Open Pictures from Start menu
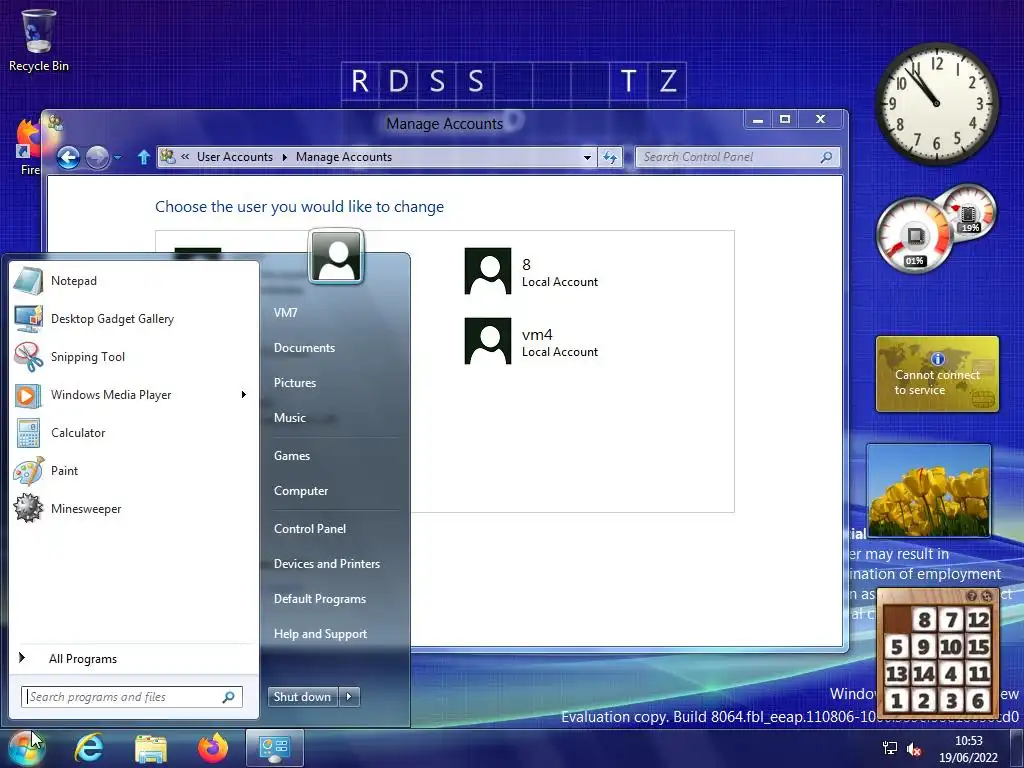 [295, 383]
